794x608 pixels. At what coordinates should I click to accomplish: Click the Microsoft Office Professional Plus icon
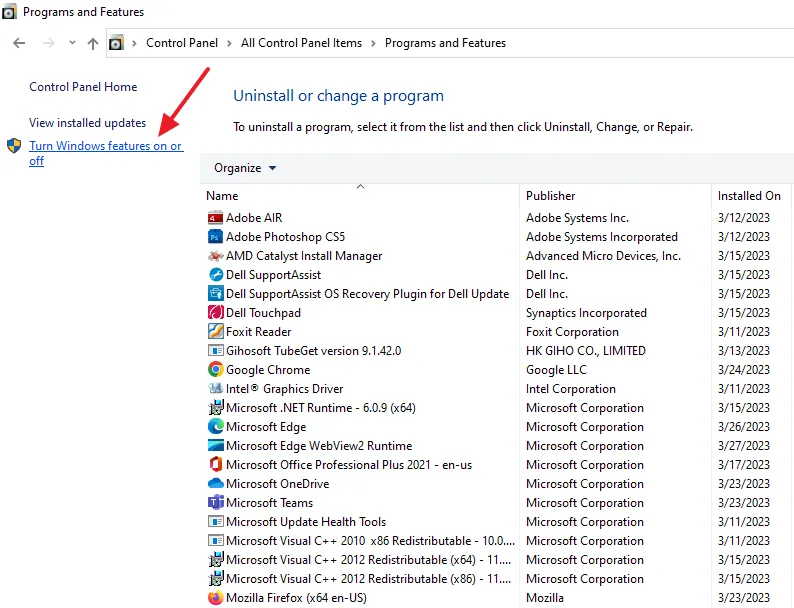(215, 465)
